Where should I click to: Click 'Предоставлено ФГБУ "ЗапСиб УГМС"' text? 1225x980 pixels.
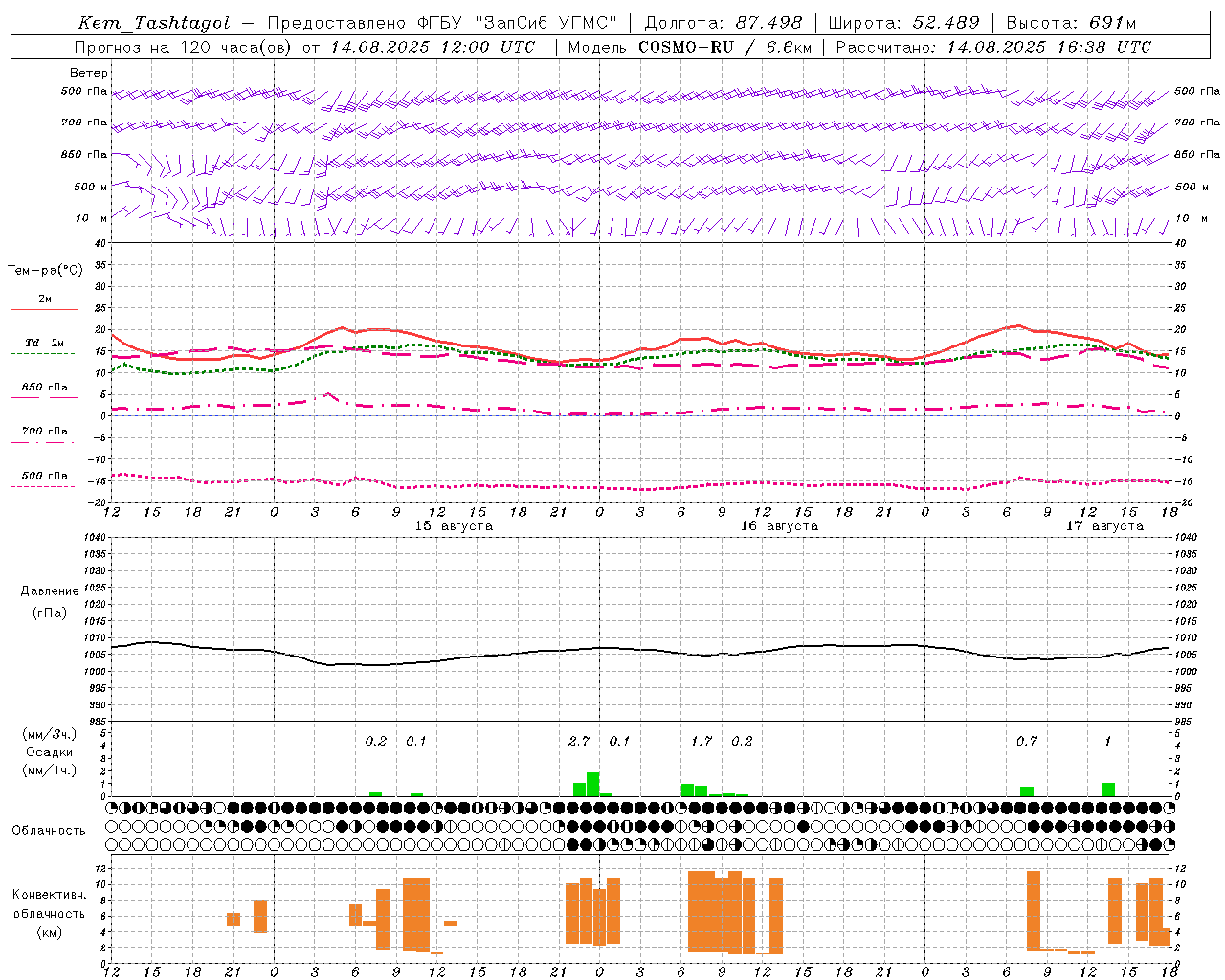coord(442,23)
